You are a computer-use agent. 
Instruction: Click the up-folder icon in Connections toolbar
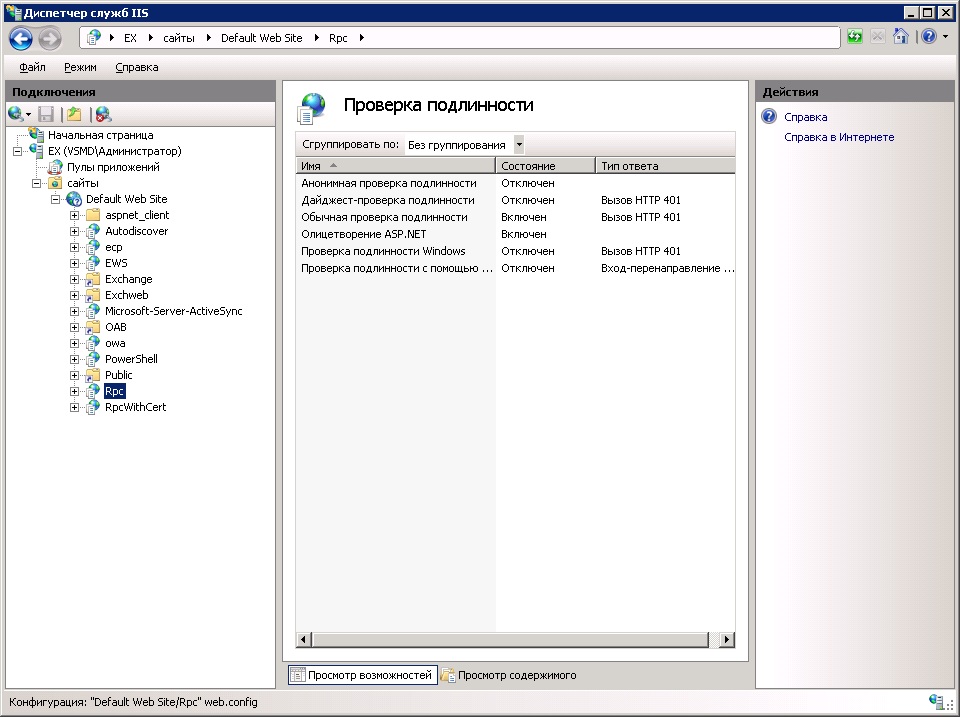74,114
